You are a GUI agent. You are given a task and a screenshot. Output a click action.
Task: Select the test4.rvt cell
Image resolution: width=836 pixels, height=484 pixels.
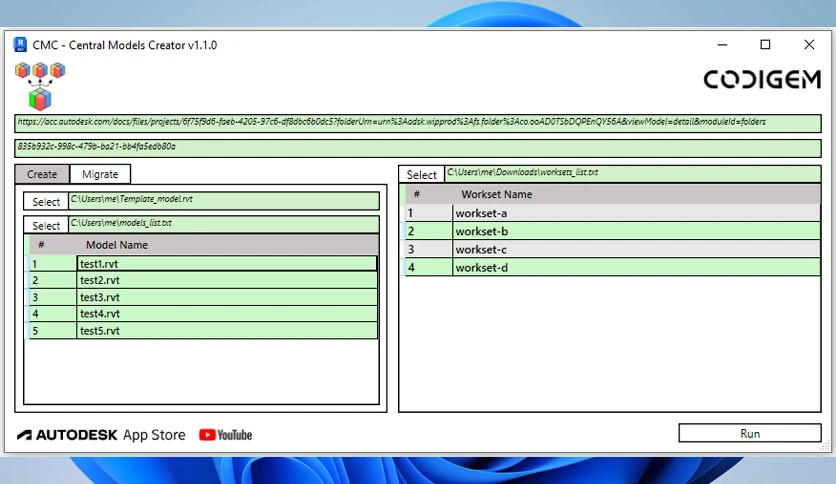point(227,313)
